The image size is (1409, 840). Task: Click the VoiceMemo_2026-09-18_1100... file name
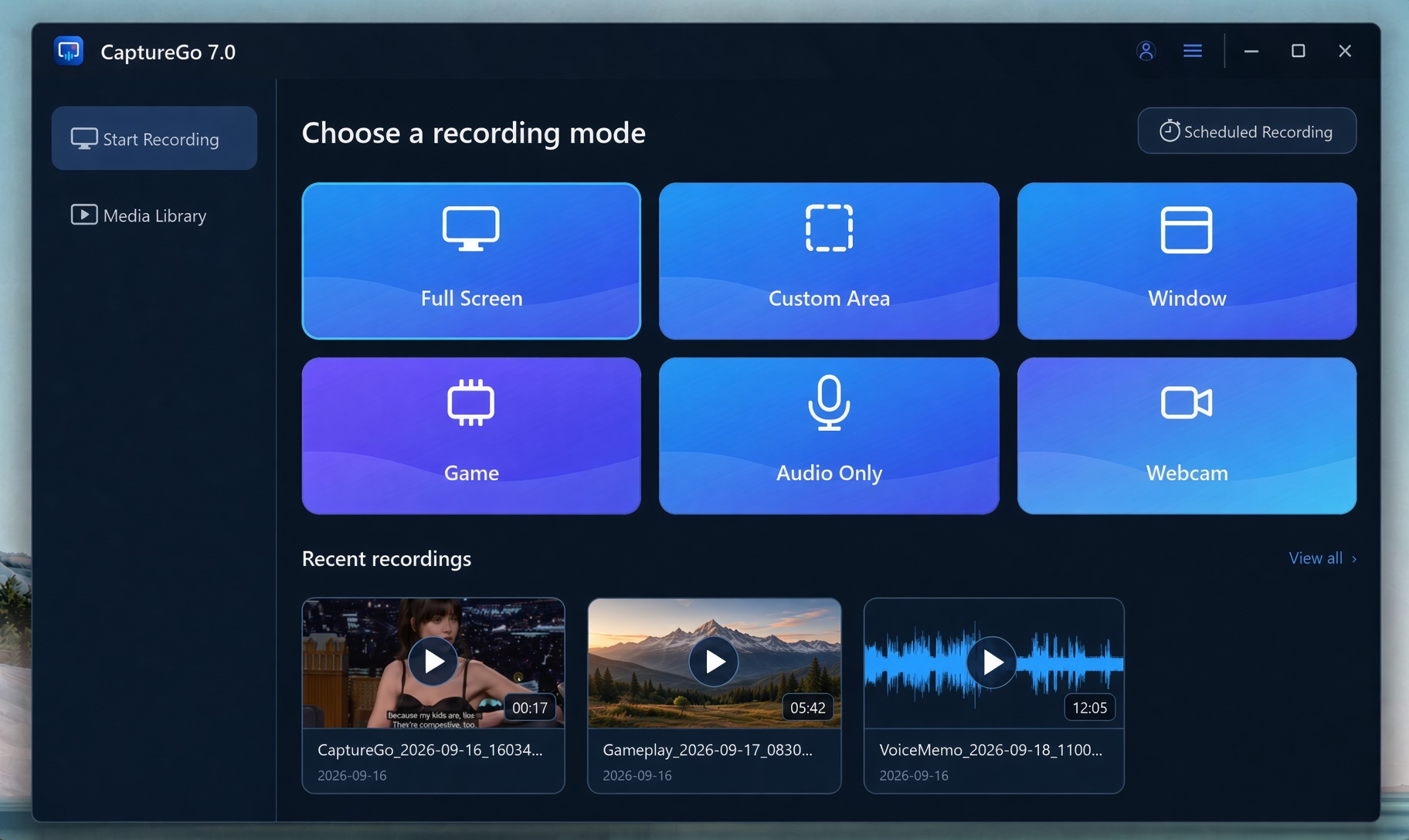(x=991, y=750)
